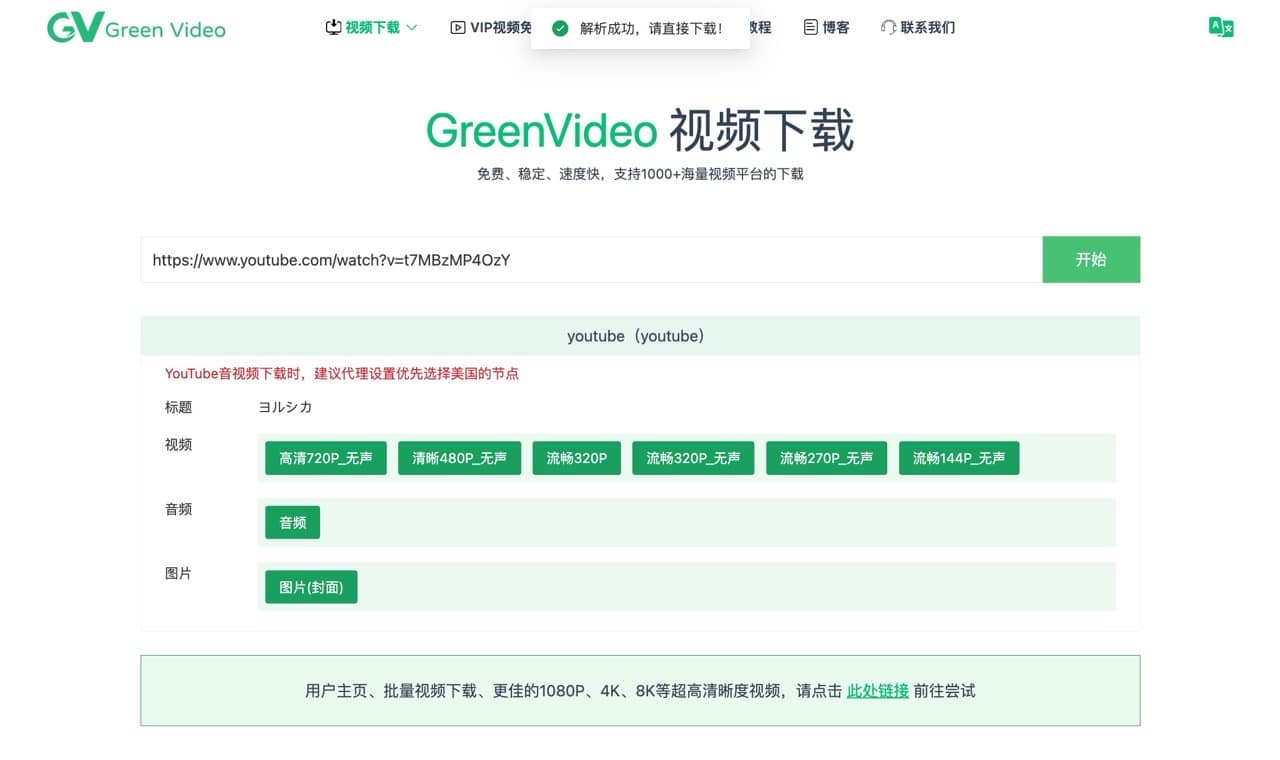The width and height of the screenshot is (1280, 760).
Task: Click the document icon beside 博客
Action: pos(811,28)
